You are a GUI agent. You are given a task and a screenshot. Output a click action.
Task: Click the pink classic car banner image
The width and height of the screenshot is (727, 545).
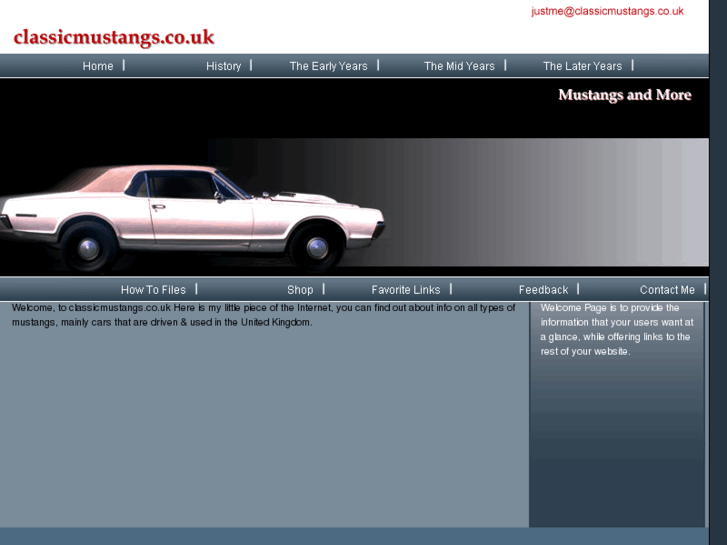pyautogui.click(x=192, y=218)
